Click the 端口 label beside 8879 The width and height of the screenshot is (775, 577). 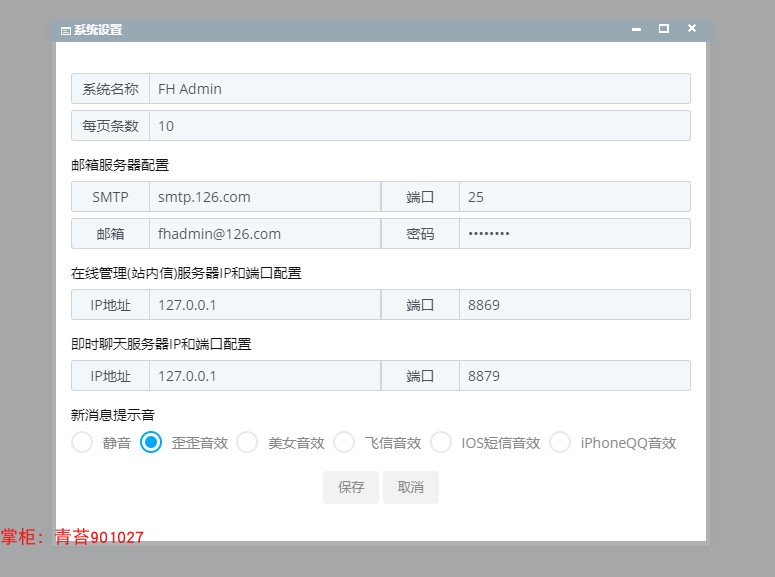tap(420, 376)
